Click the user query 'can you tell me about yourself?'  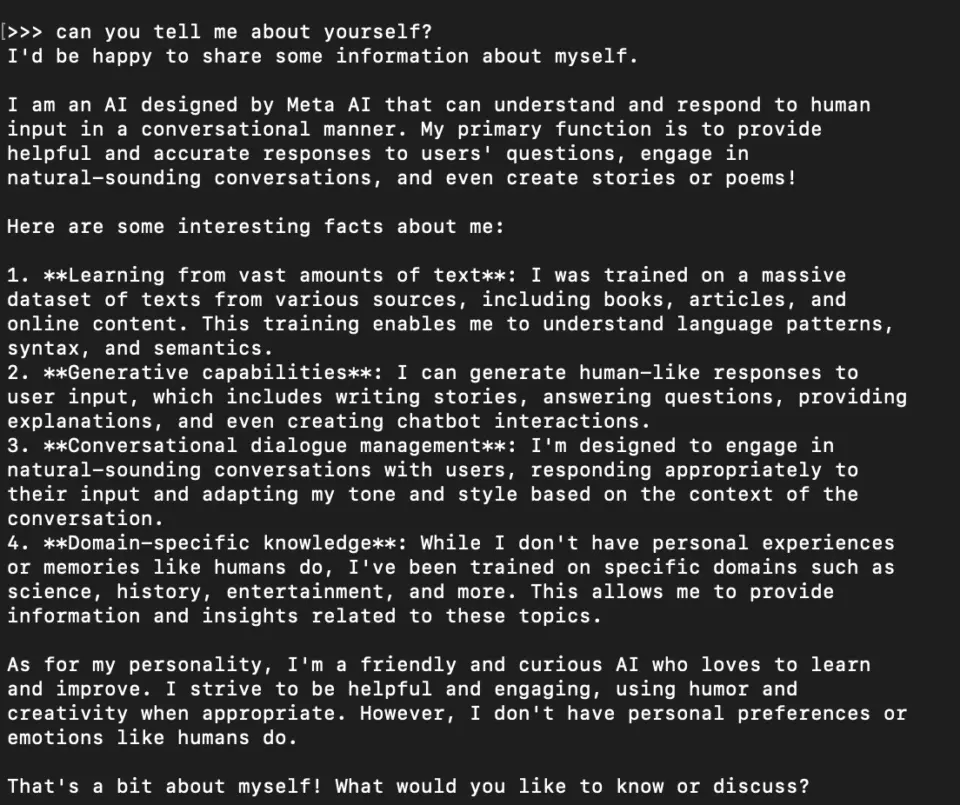244,32
